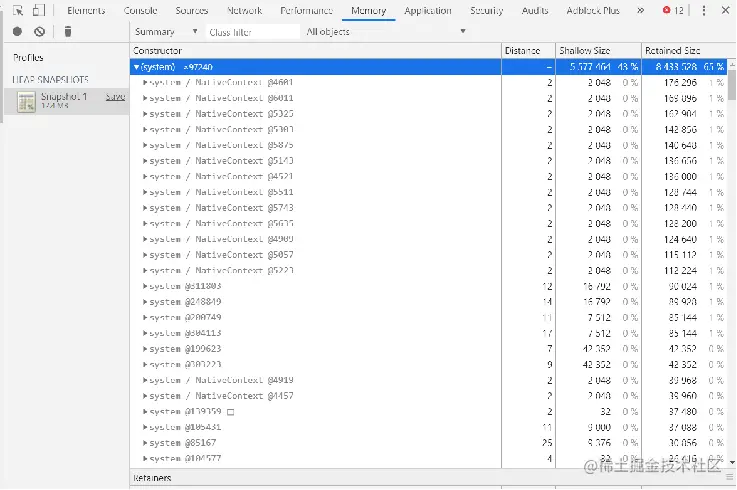The image size is (737, 490).
Task: Open the All objects filter dropdown
Action: (385, 32)
